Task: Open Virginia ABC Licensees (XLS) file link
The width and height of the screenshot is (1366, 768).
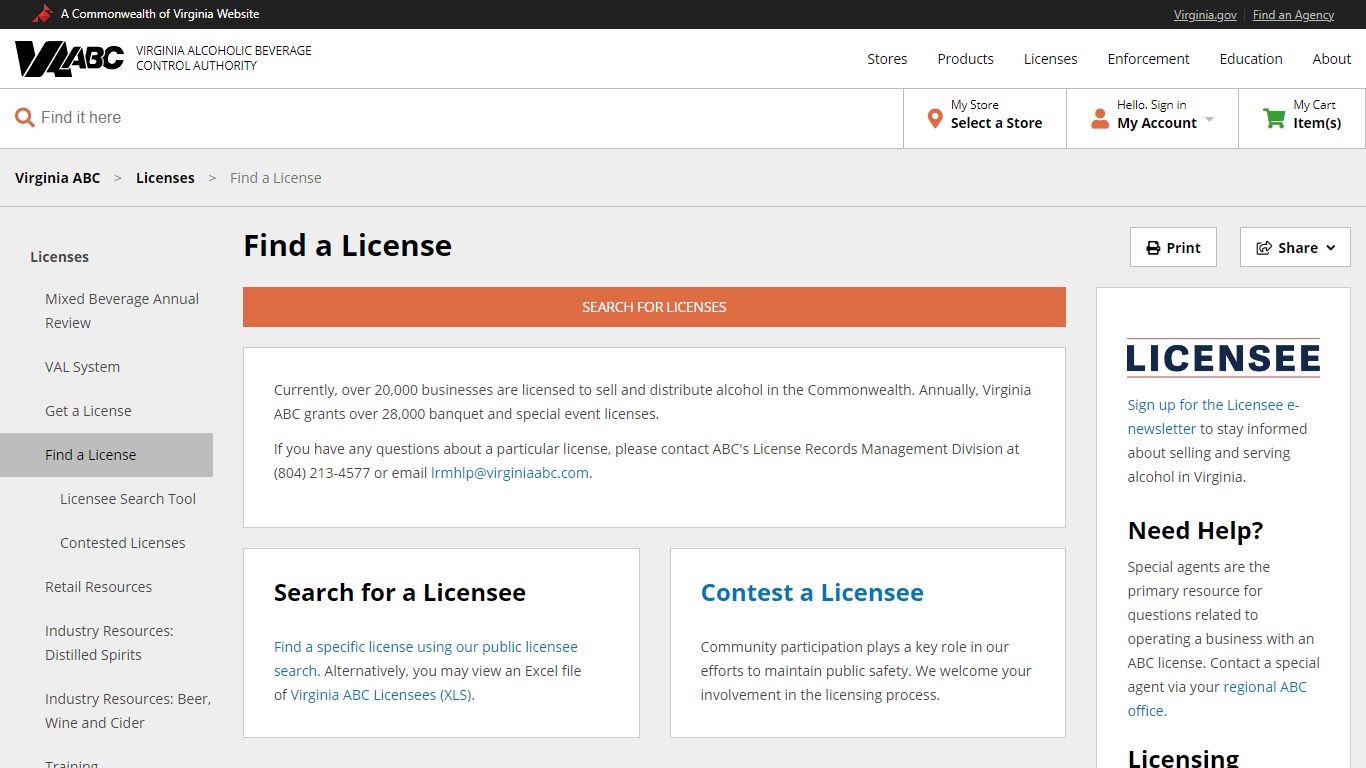Action: pos(381,695)
